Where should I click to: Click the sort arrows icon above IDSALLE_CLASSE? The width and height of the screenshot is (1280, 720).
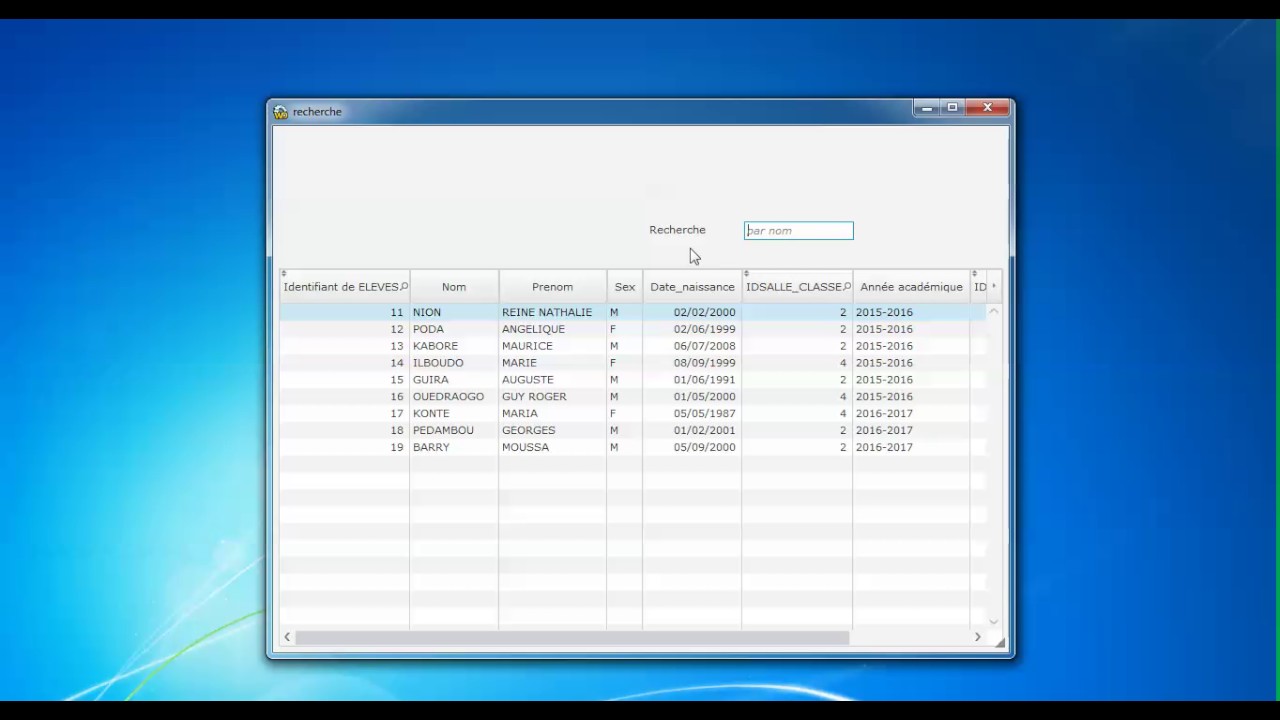click(x=746, y=273)
